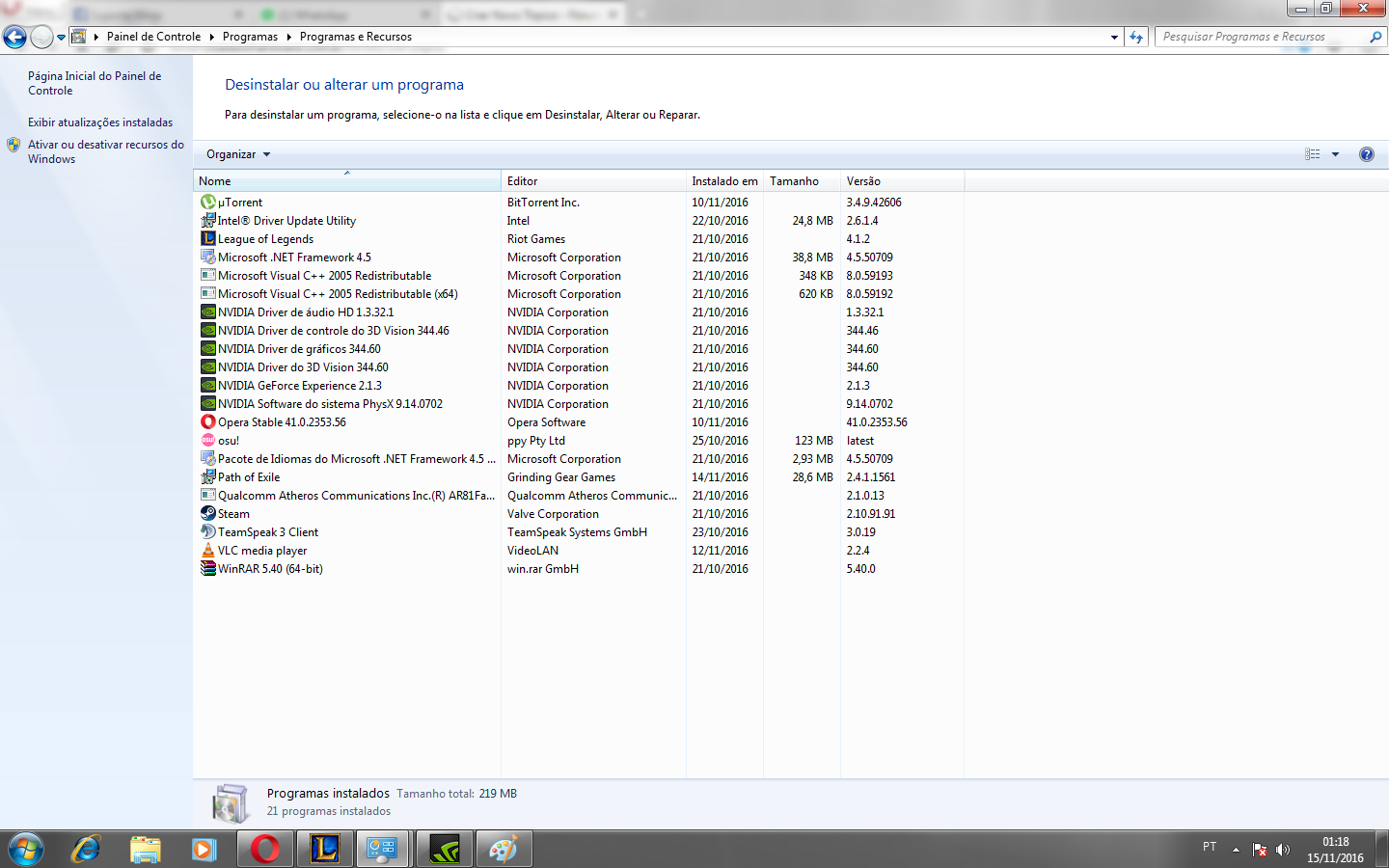The image size is (1389, 868).
Task: Open the help question mark button
Action: [x=1367, y=154]
